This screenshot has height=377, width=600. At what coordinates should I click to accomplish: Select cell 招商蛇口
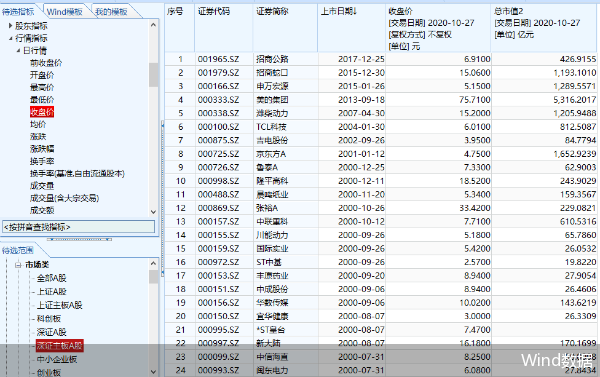[x=285, y=73]
